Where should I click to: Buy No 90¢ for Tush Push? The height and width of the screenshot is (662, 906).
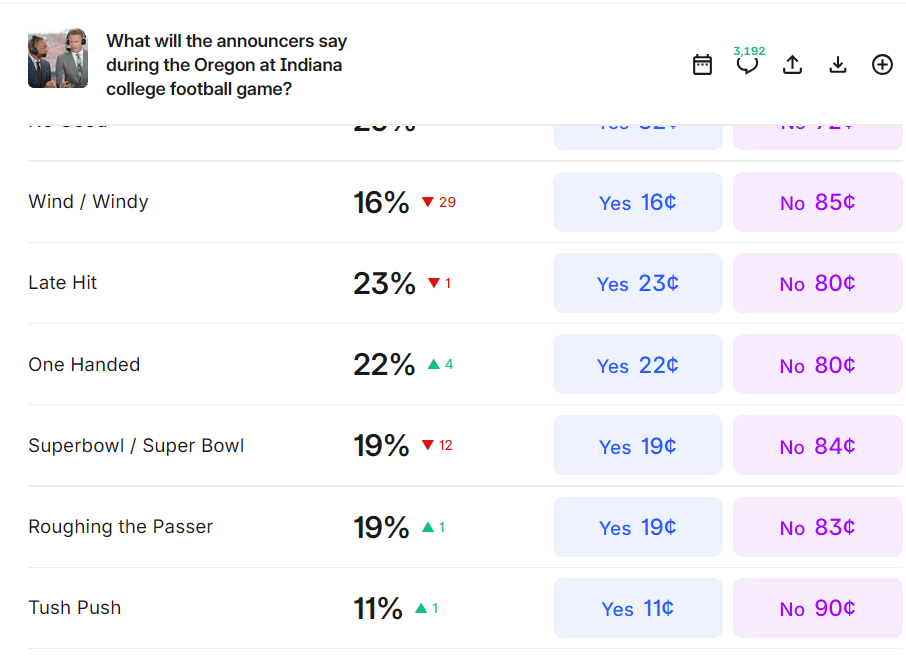[x=817, y=608]
